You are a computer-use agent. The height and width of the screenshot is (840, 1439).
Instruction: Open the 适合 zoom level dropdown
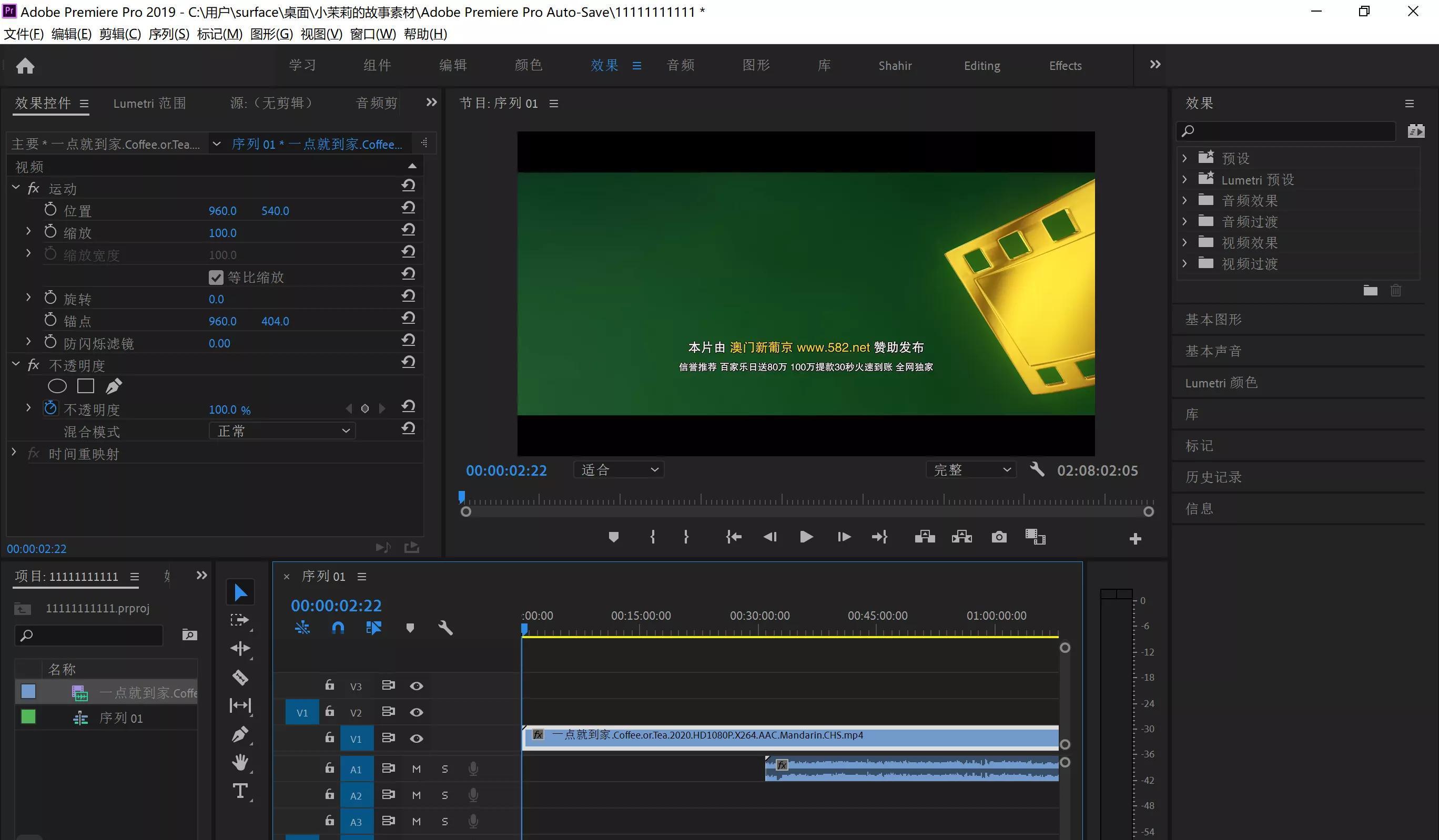click(x=619, y=469)
